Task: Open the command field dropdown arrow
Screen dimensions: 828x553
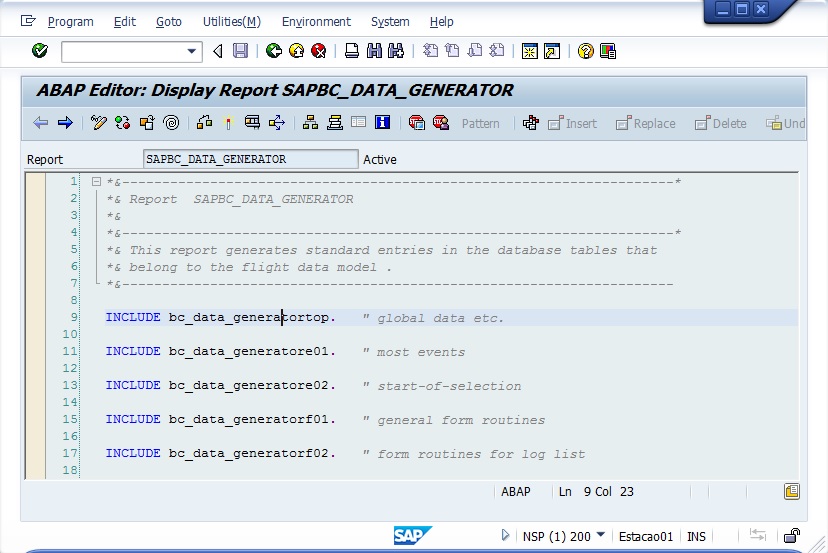Action: 193,51
